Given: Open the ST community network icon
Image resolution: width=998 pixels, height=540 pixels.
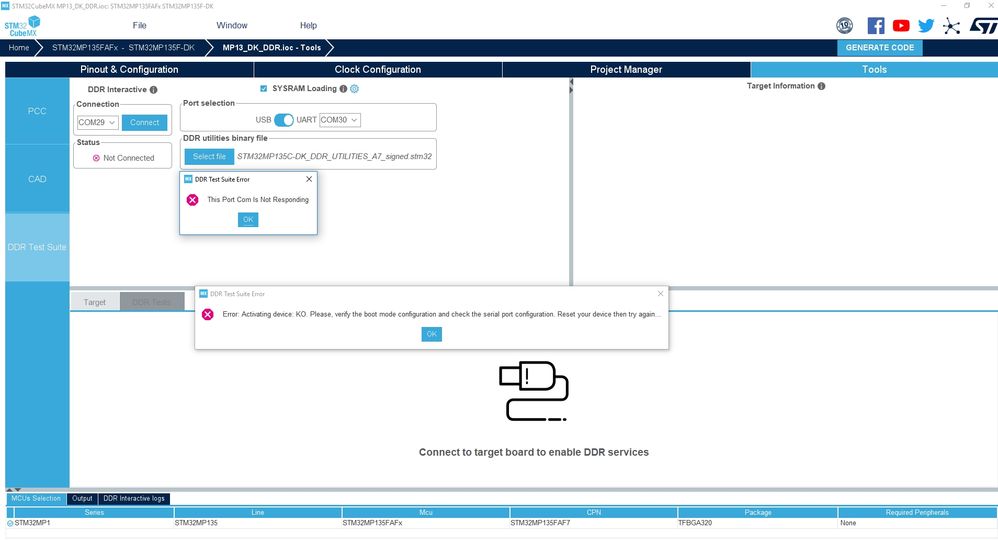Looking at the screenshot, I should click(952, 26).
